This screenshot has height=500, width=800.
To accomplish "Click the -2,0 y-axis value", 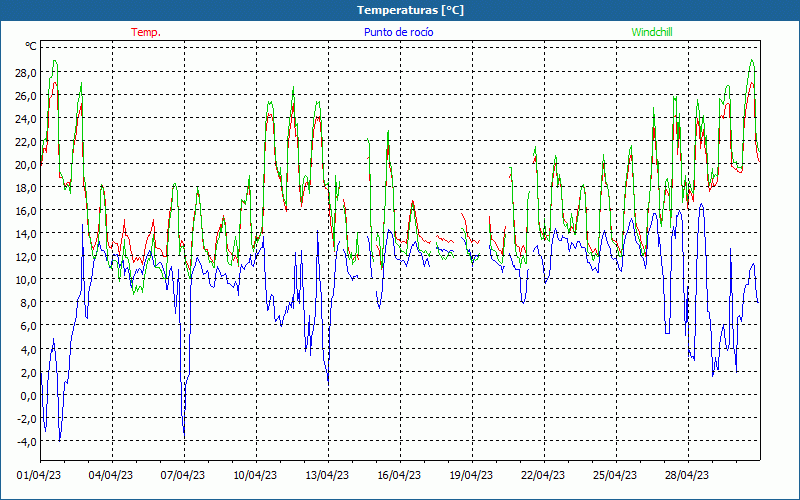I will point(27,419).
